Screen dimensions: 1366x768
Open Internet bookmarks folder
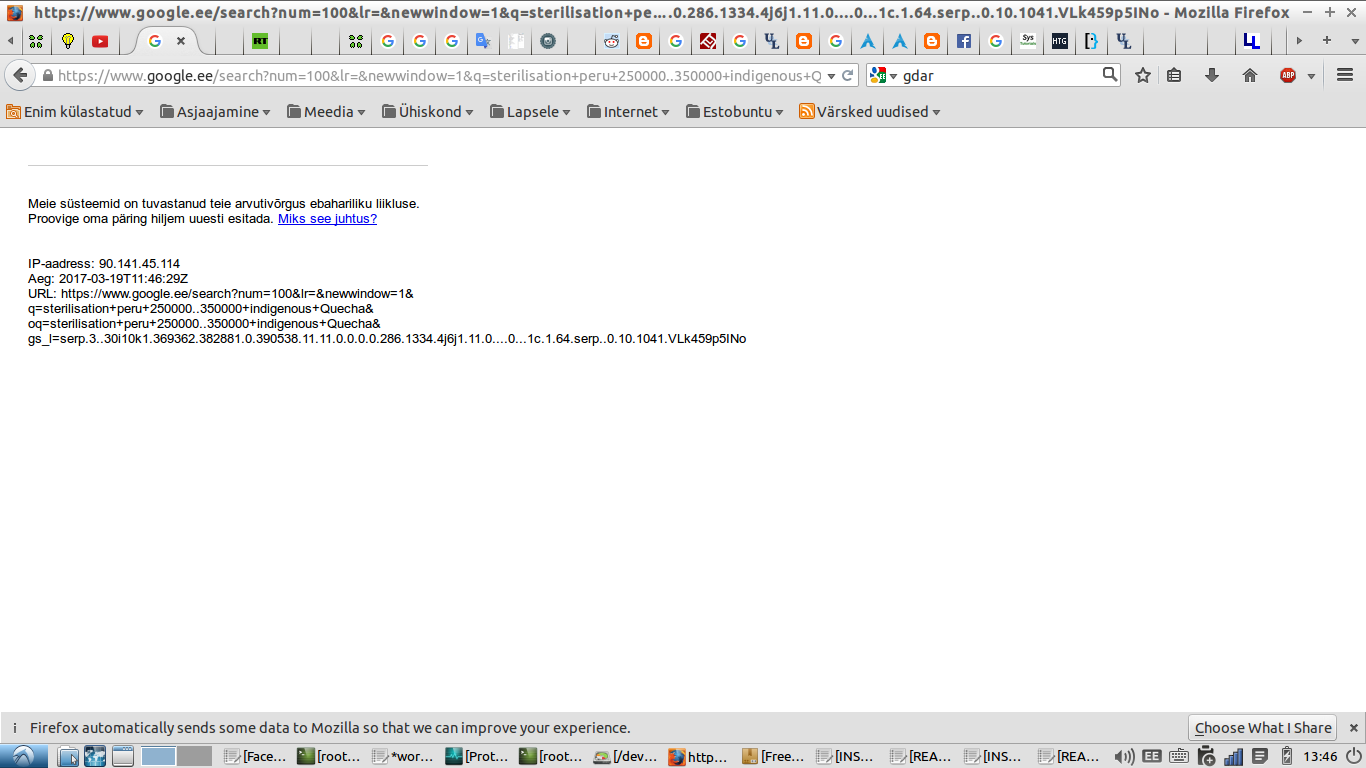tap(629, 112)
